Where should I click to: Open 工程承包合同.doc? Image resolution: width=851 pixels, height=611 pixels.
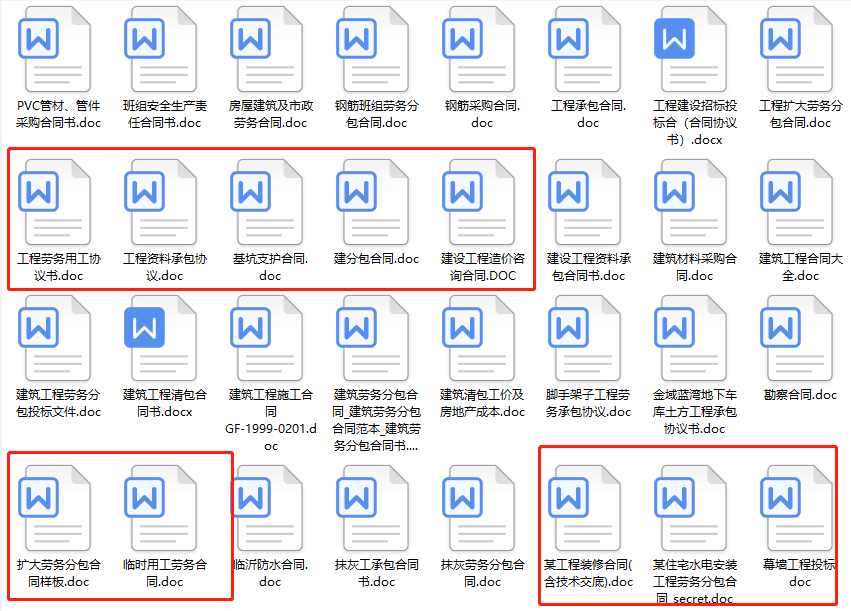pos(585,45)
